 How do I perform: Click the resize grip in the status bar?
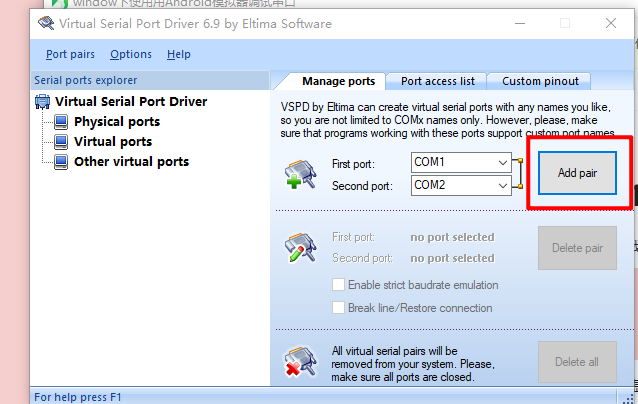[628, 398]
